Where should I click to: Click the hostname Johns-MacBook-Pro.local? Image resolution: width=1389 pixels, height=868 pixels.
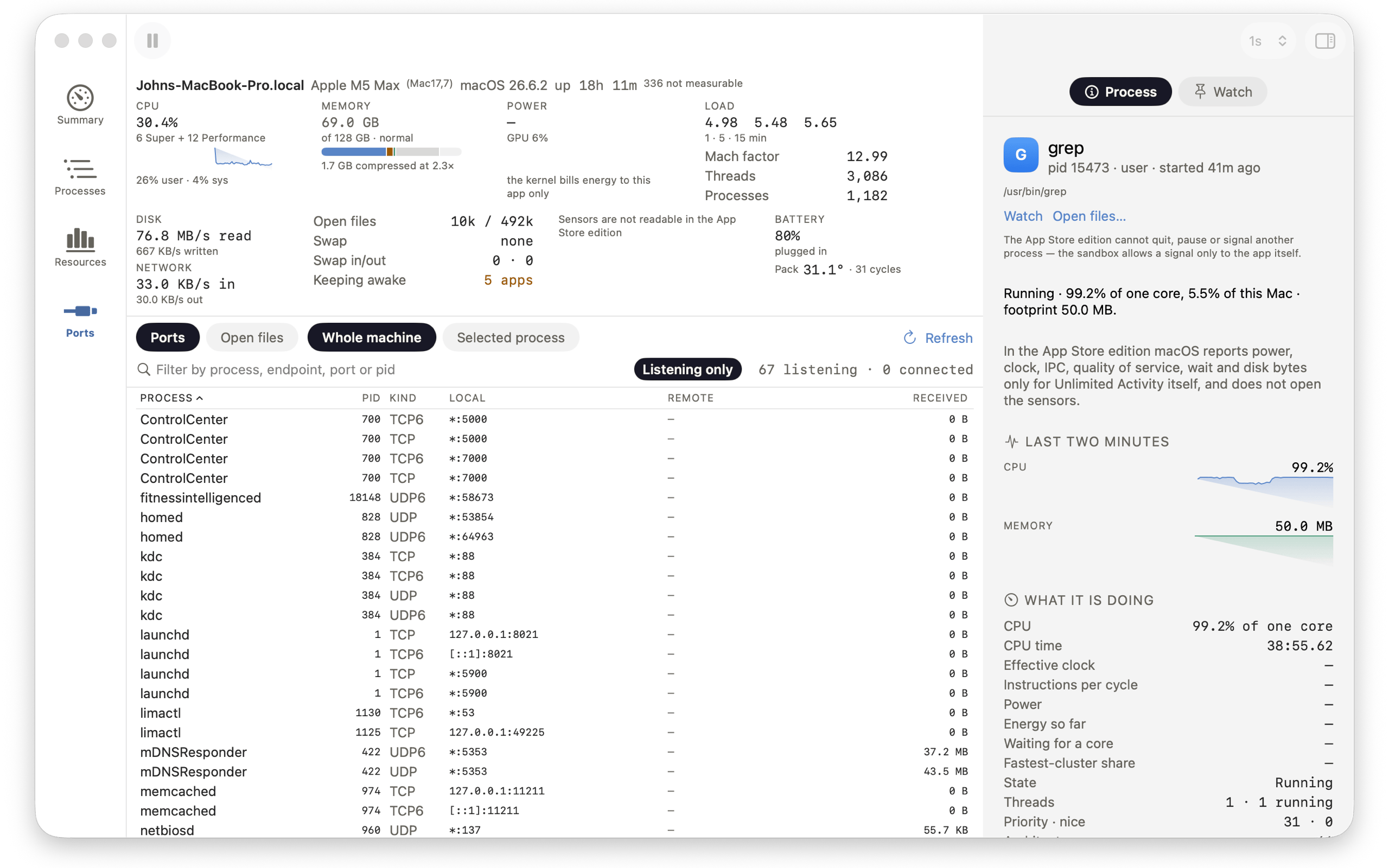point(220,85)
